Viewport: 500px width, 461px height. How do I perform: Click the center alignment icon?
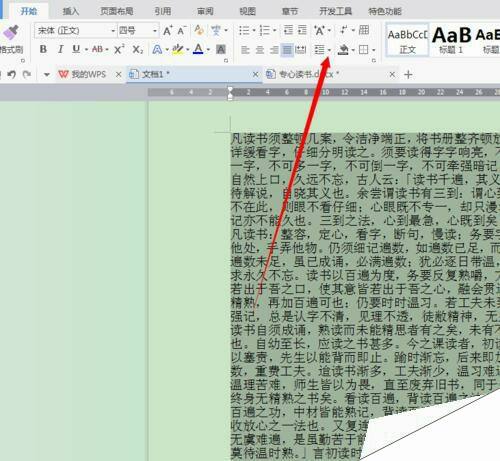260,50
